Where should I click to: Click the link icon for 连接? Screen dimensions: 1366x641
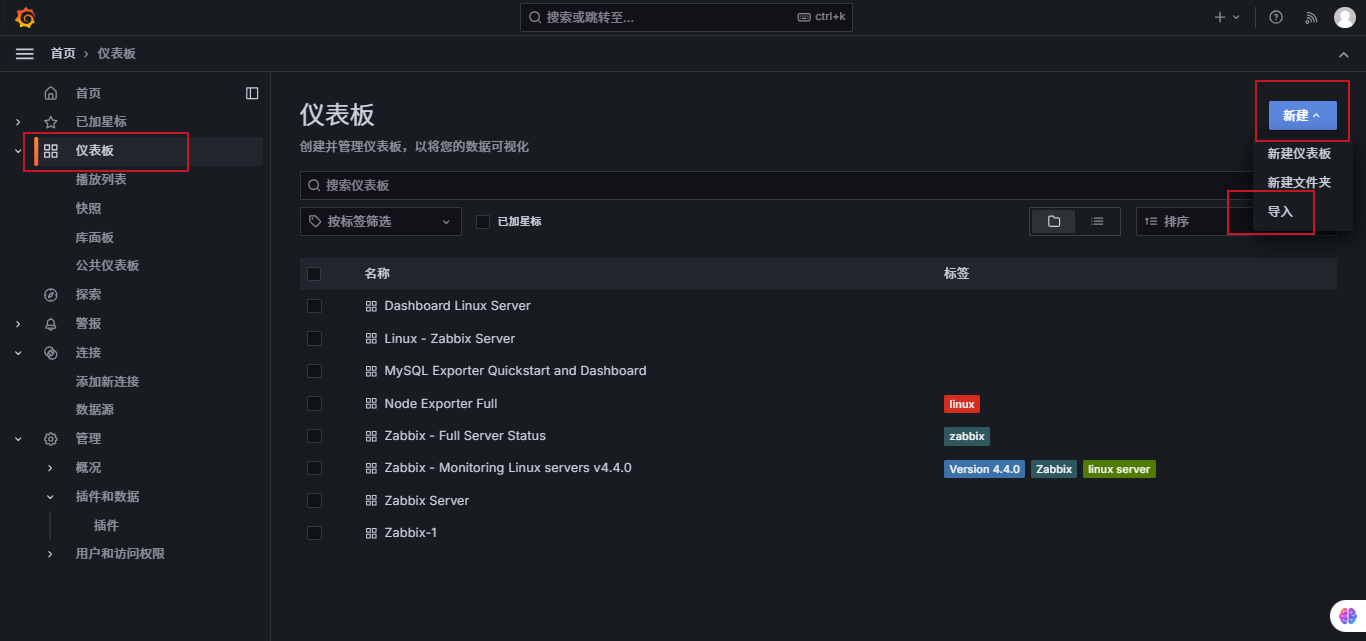pyautogui.click(x=51, y=353)
